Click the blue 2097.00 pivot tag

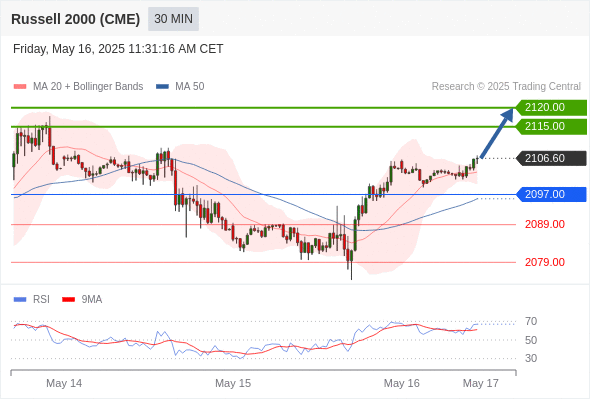tap(551, 195)
